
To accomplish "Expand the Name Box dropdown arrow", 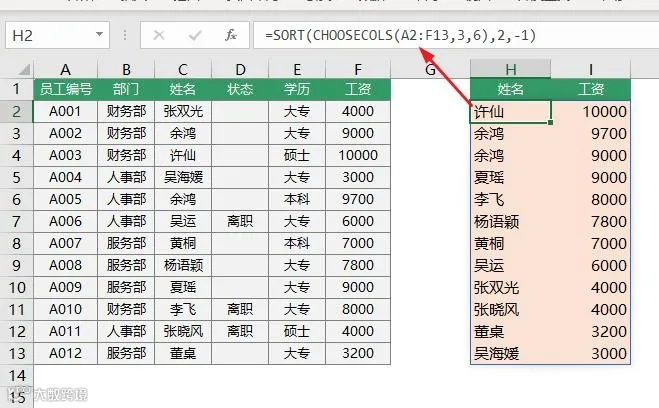I will (100, 34).
